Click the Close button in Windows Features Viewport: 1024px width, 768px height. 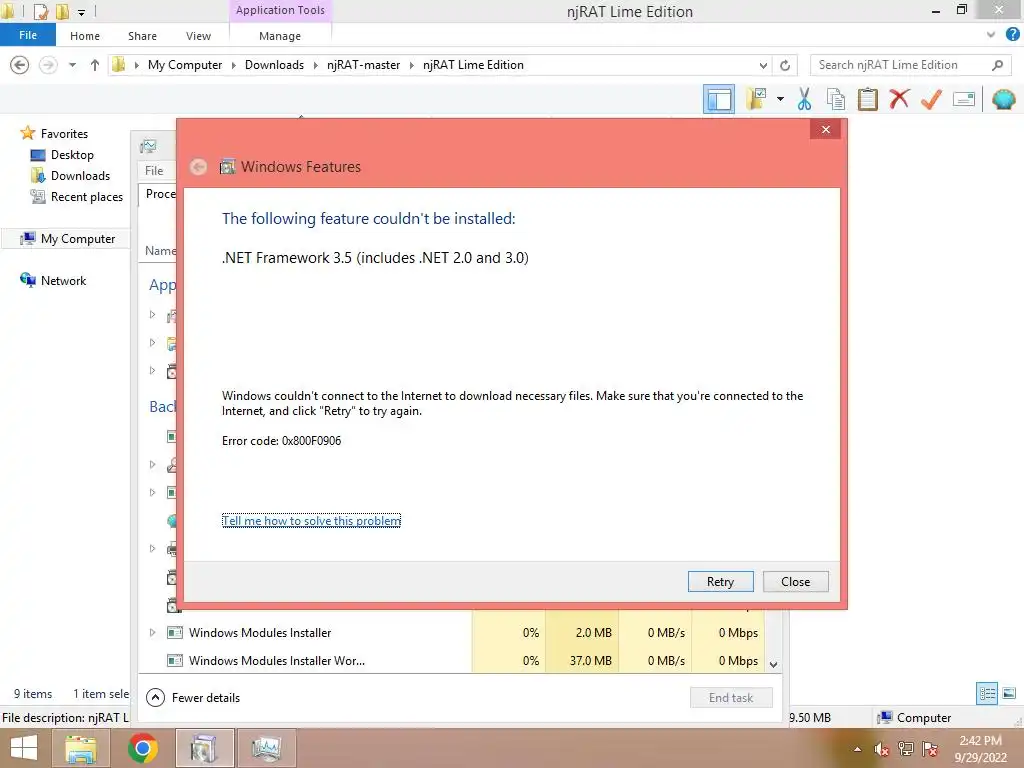795,581
